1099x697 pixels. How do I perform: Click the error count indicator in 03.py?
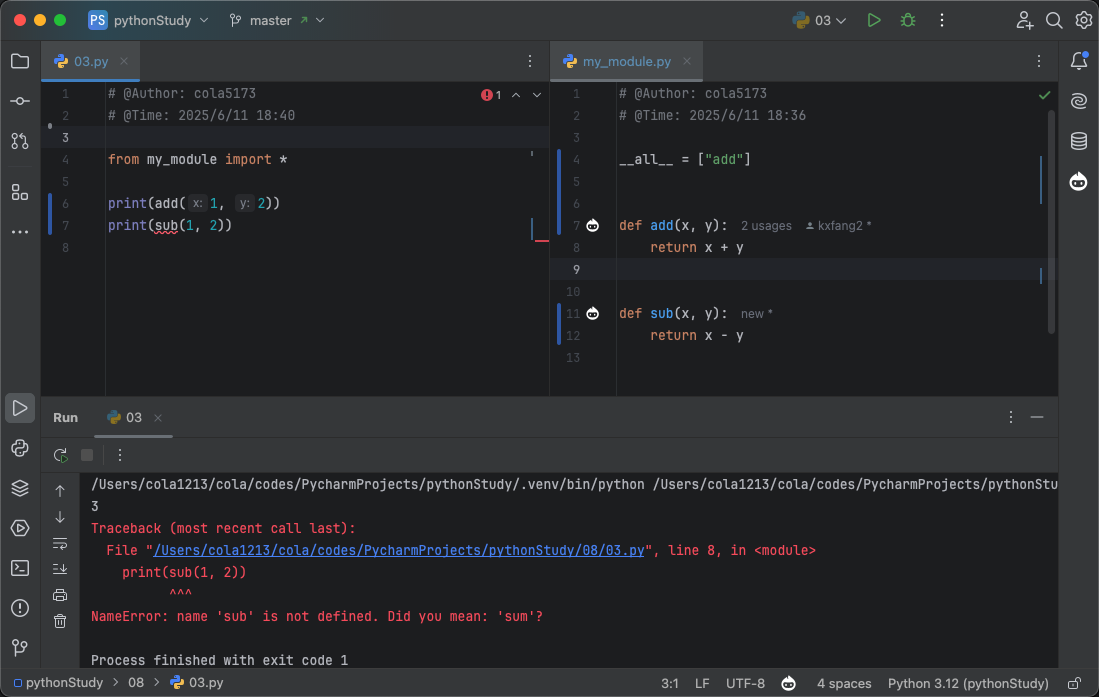[x=491, y=95]
